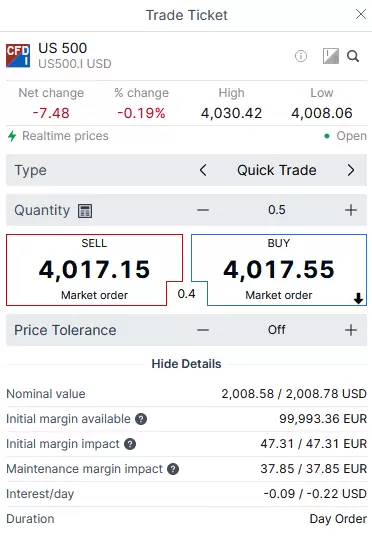Decrease Price Tolerance setting

coord(203,330)
